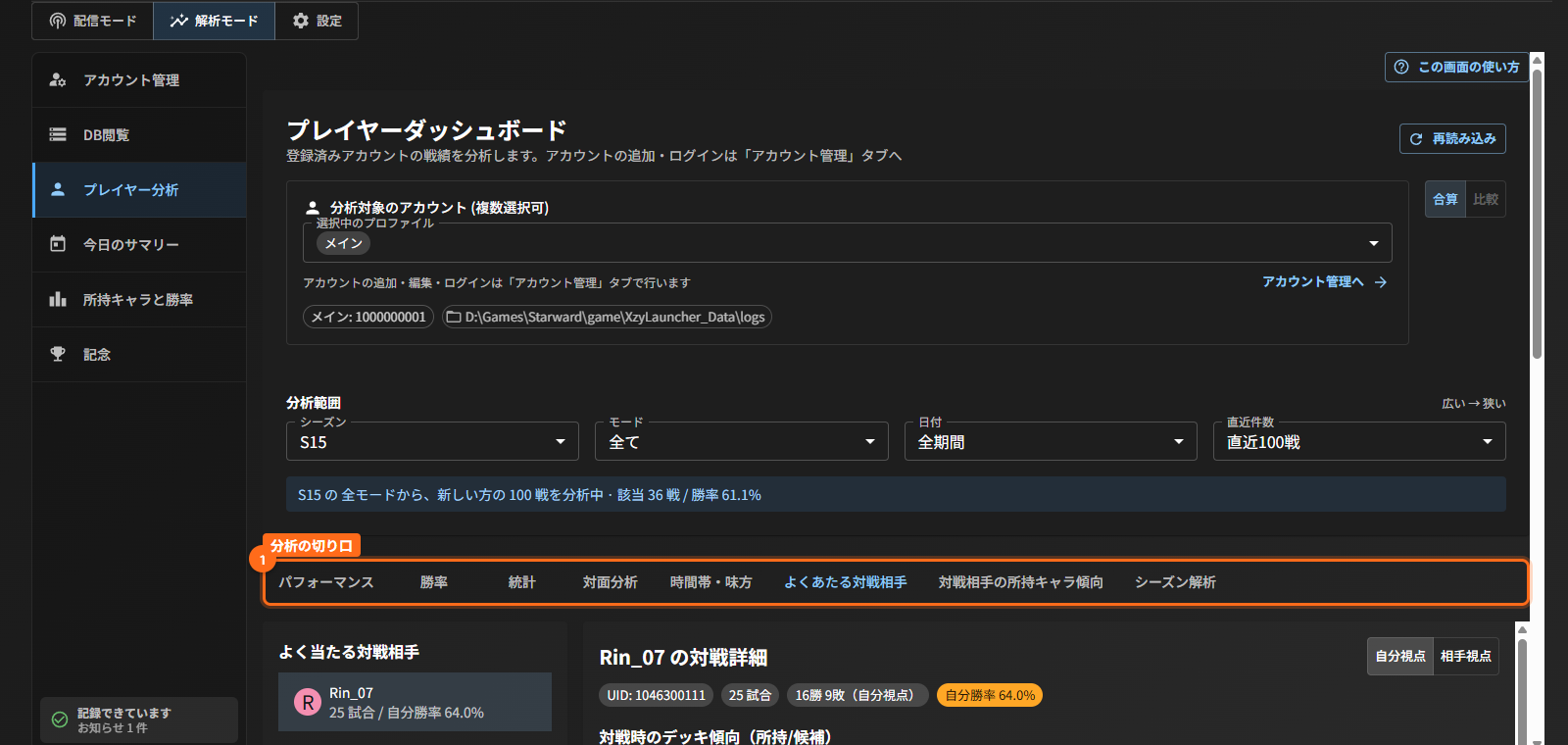Open the 選択中のプロファイル dropdown
This screenshot has height=745, width=1568.
click(848, 243)
